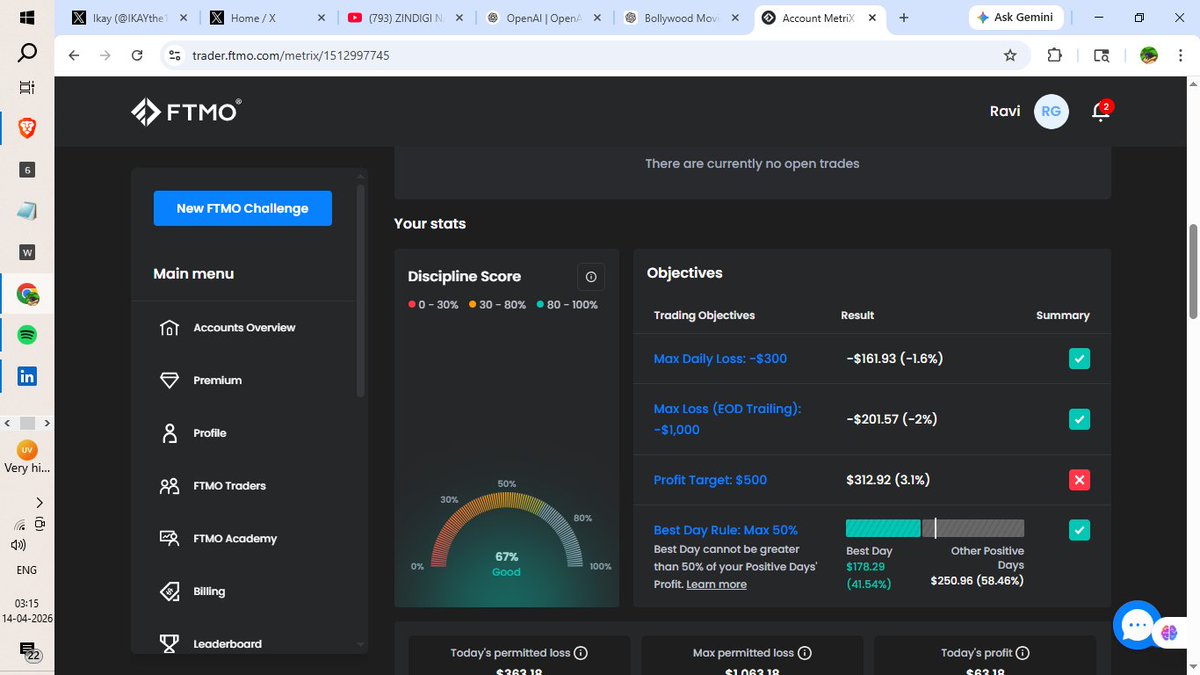
Task: Click the -$201.57 (-2%) result value
Action: 892,419
